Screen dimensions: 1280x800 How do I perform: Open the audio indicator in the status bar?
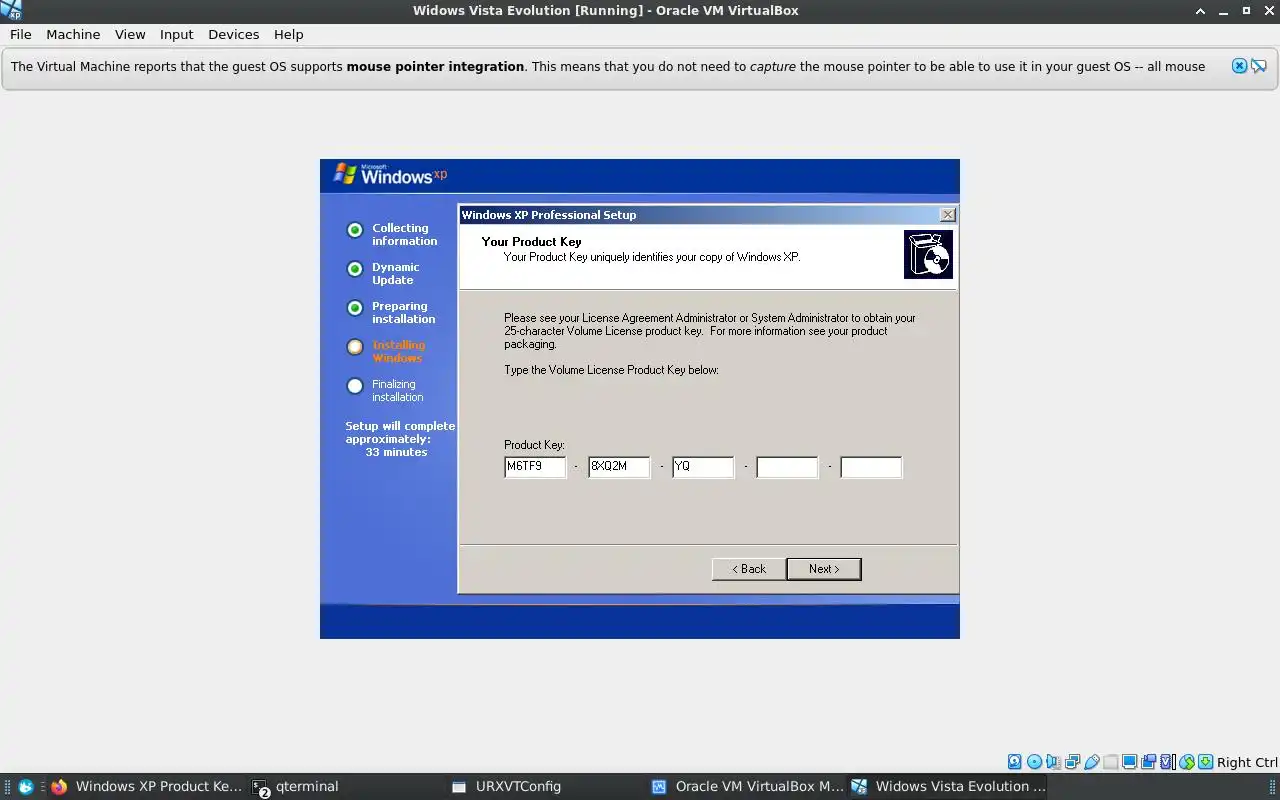pos(1053,762)
